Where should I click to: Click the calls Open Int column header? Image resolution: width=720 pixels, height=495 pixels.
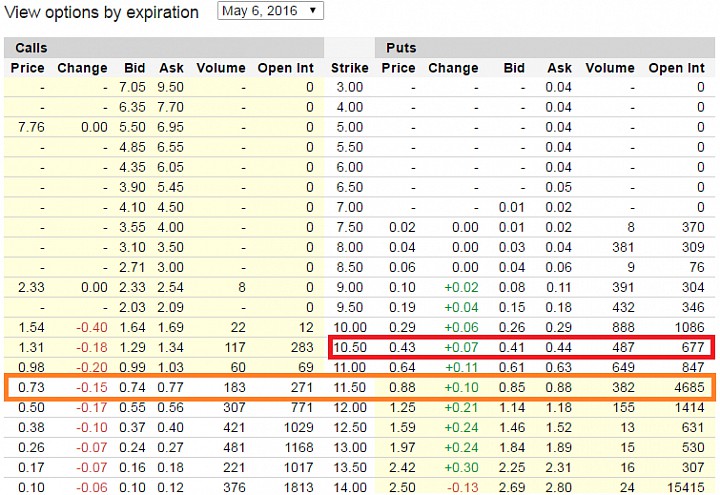click(x=285, y=68)
